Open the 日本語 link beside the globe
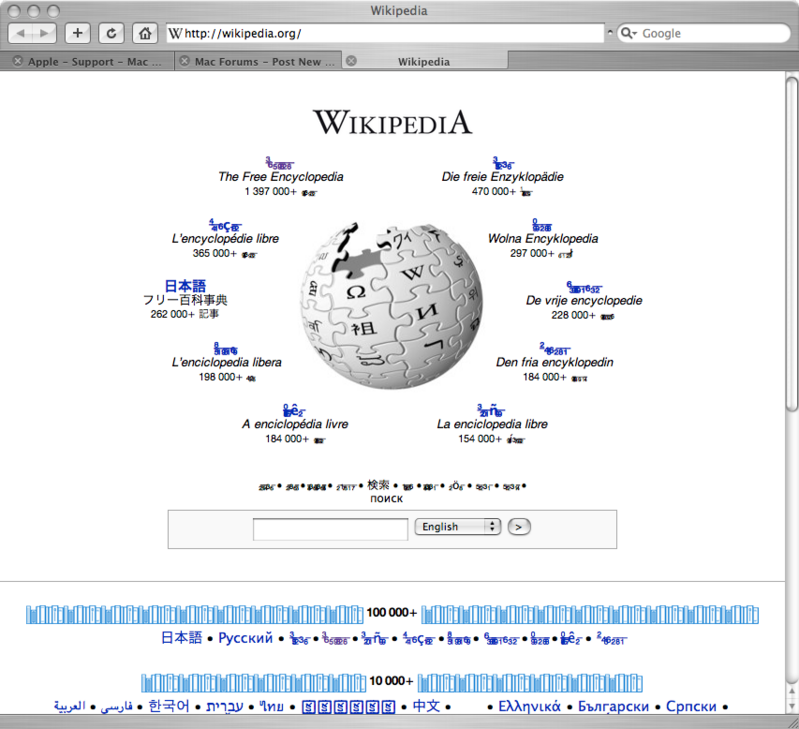 click(x=185, y=286)
